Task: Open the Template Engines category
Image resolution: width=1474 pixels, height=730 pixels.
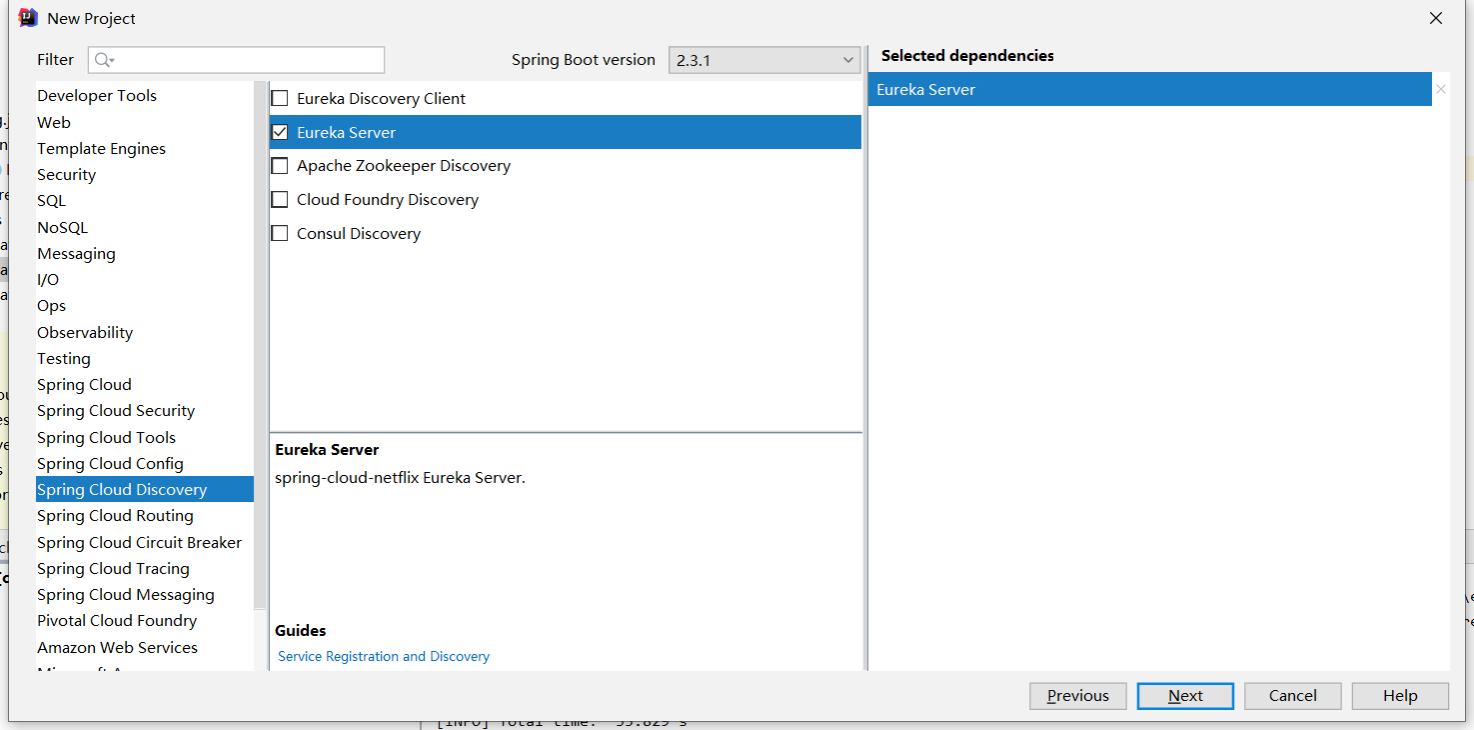Action: coord(145,148)
